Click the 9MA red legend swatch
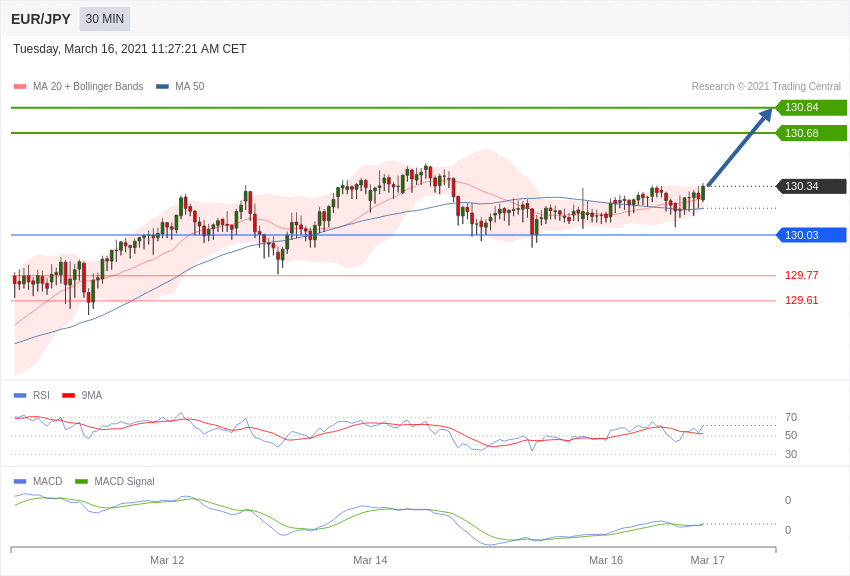 click(69, 396)
